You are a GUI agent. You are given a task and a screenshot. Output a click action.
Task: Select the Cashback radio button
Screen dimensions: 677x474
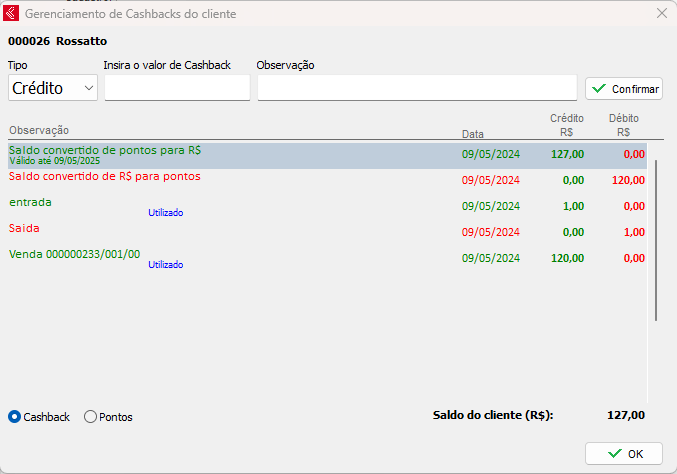tap(15, 417)
